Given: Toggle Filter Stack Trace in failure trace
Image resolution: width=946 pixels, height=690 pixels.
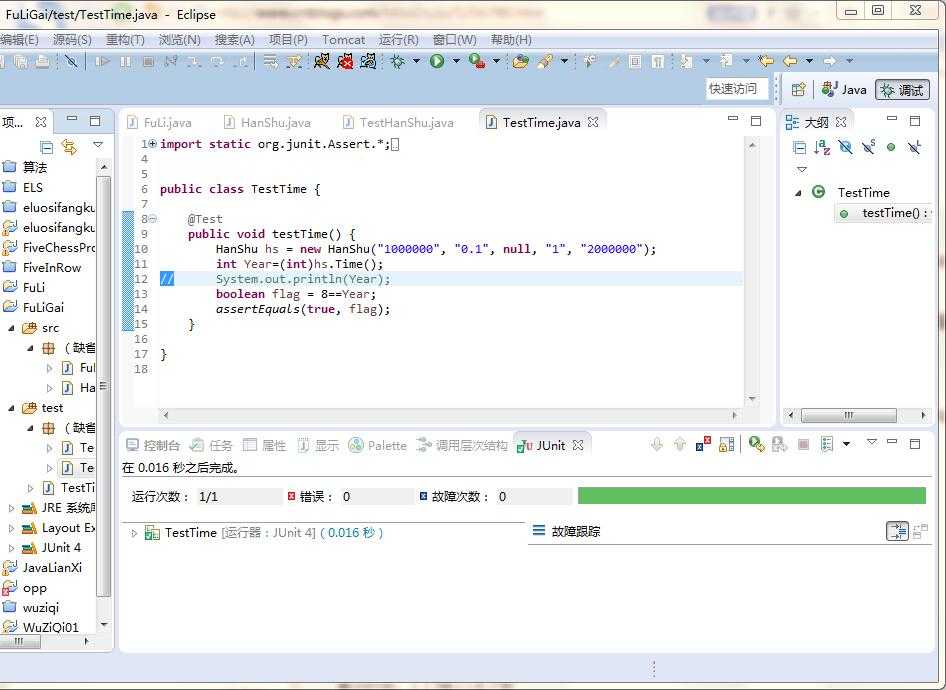Looking at the screenshot, I should click(897, 531).
